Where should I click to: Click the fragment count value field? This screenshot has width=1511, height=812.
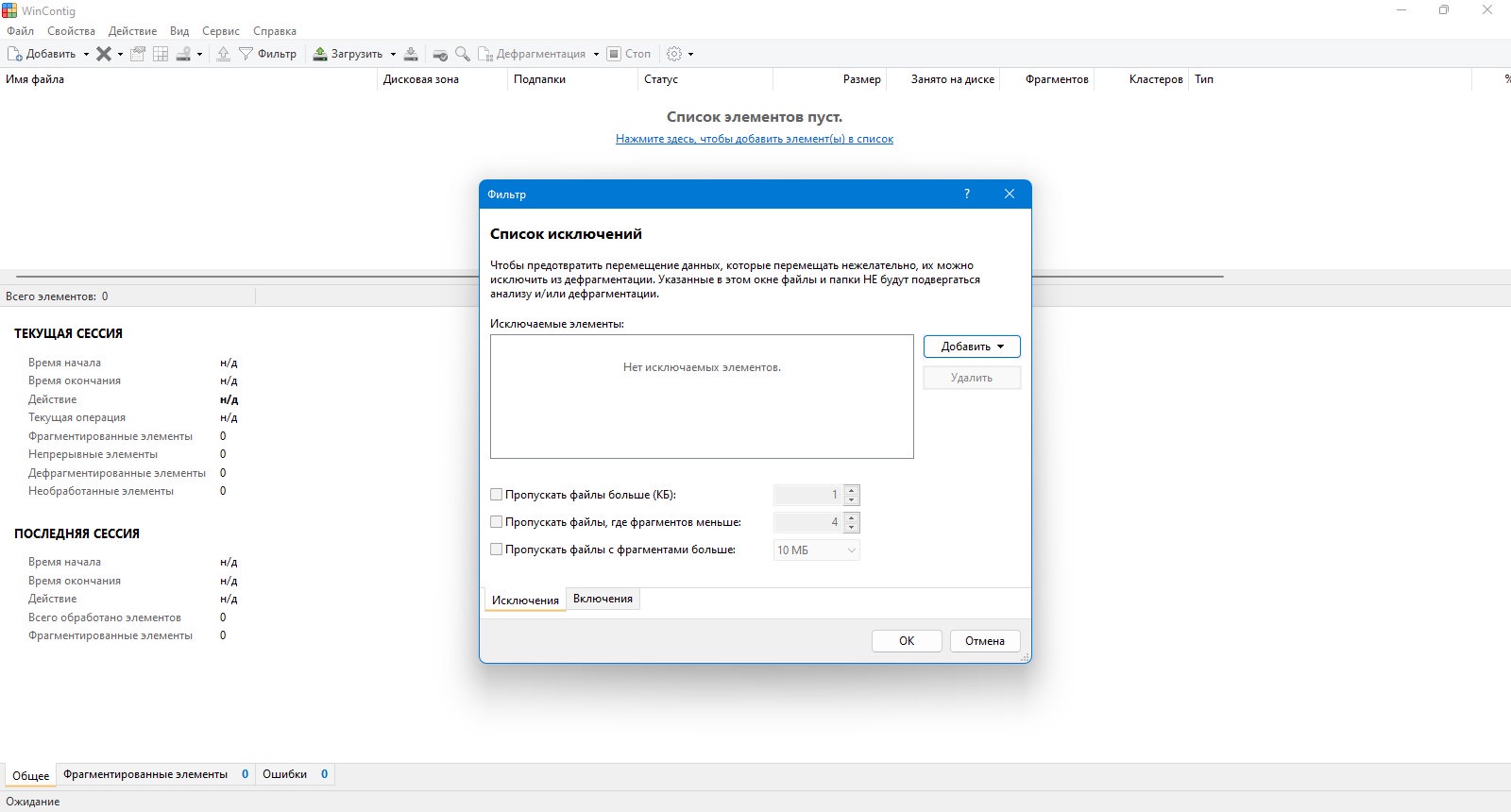point(807,522)
